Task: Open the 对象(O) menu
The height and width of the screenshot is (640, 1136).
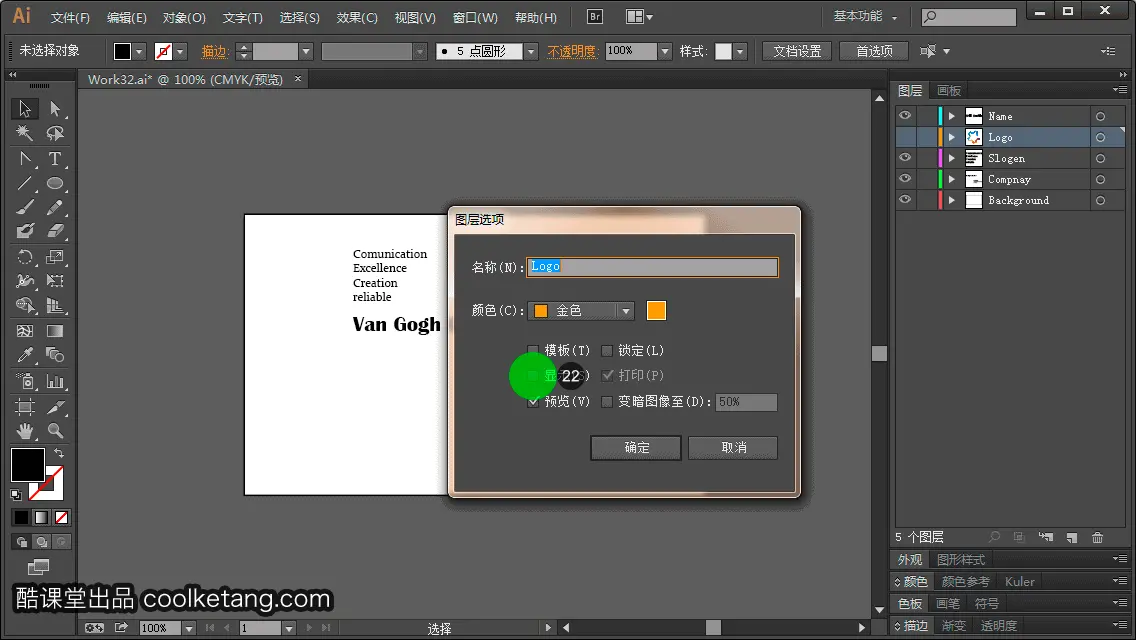Action: 184,17
